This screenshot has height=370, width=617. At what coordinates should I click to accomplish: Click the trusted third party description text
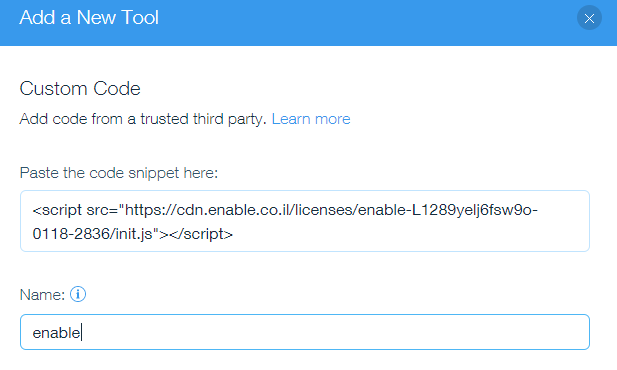pyautogui.click(x=143, y=119)
